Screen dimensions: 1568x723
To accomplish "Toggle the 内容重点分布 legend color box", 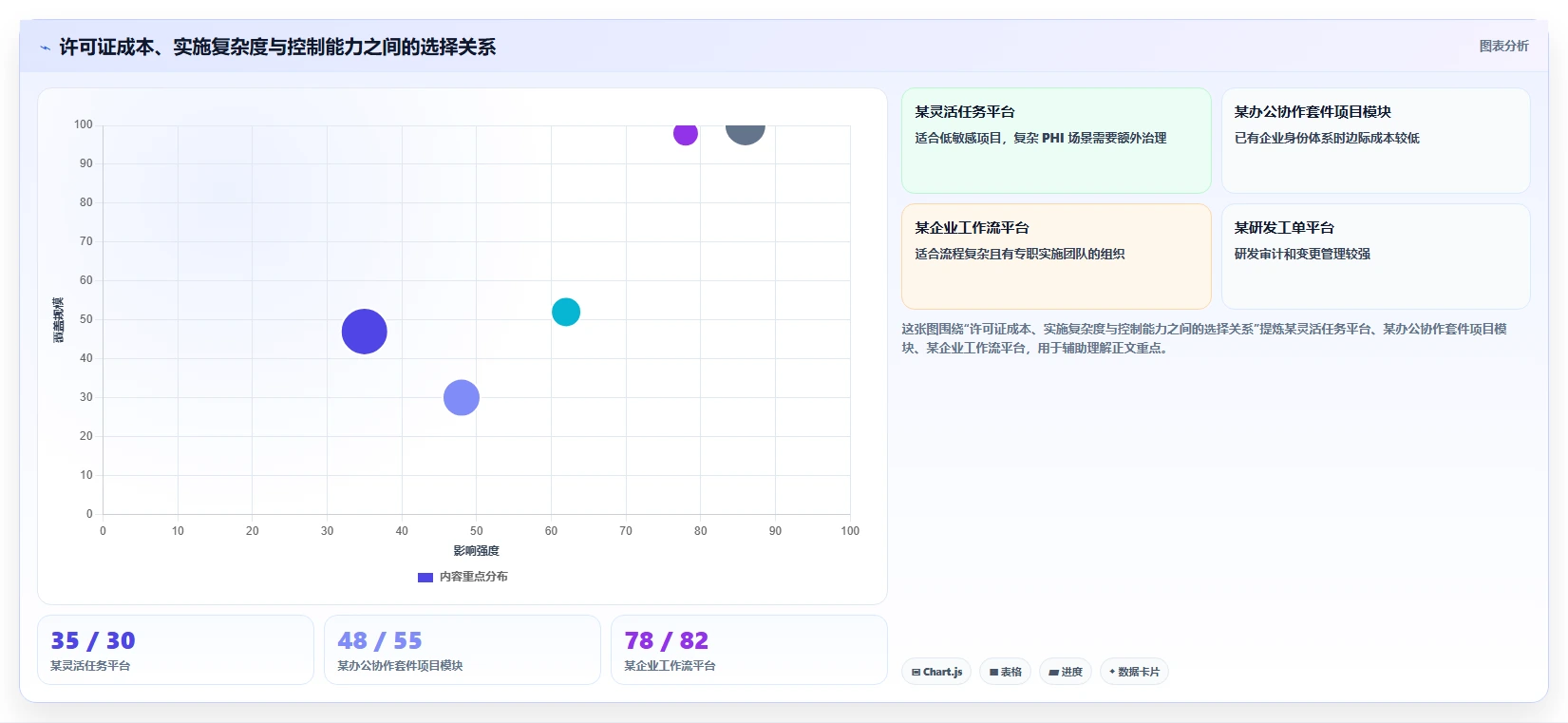I will (425, 577).
